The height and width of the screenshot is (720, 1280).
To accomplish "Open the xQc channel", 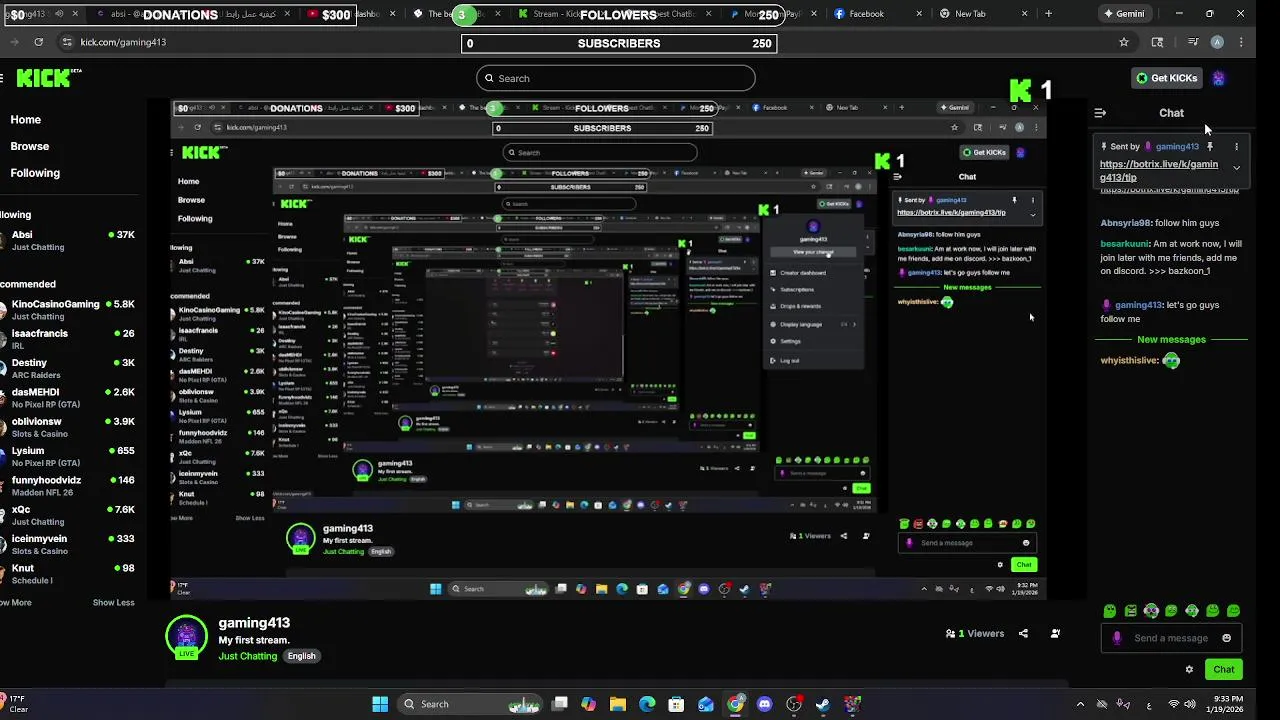I will coord(68,515).
